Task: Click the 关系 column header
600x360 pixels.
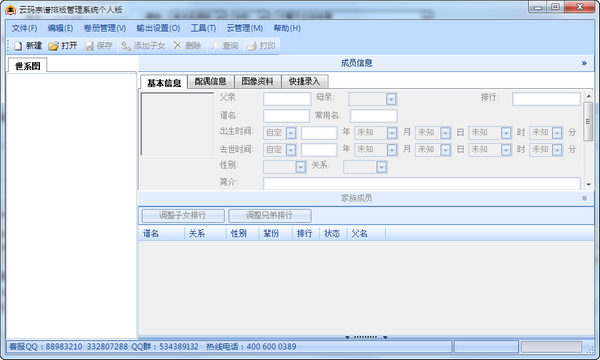Action: coord(205,233)
